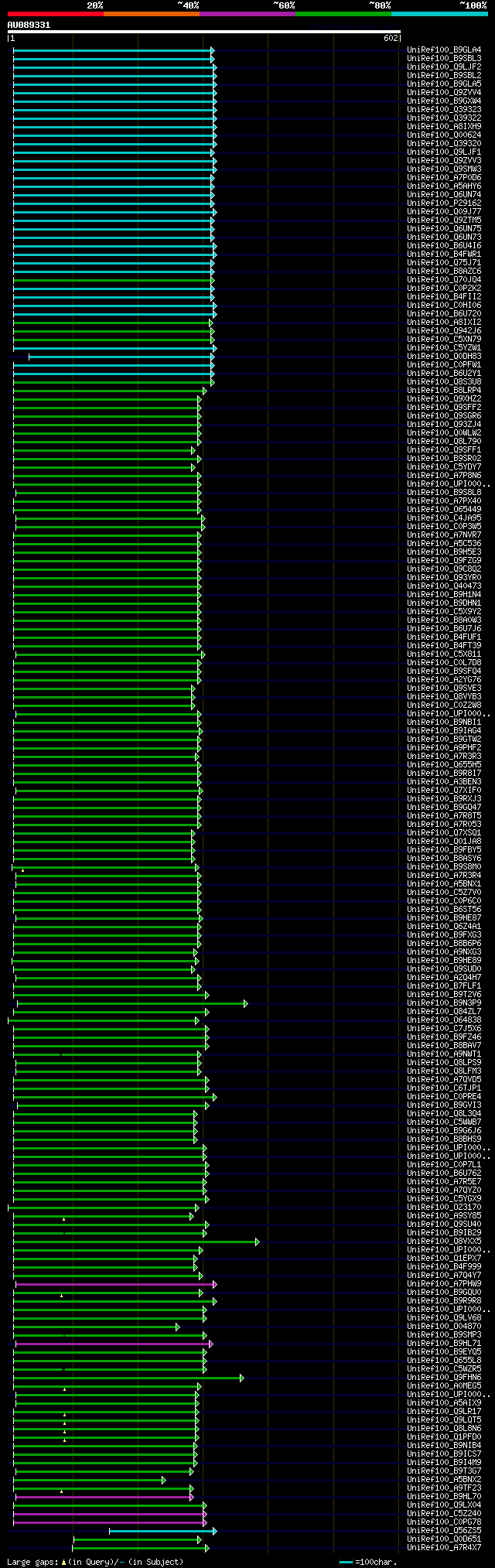
Task: Click hit label UniRef100_A8IXH9
Action: (x=444, y=127)
